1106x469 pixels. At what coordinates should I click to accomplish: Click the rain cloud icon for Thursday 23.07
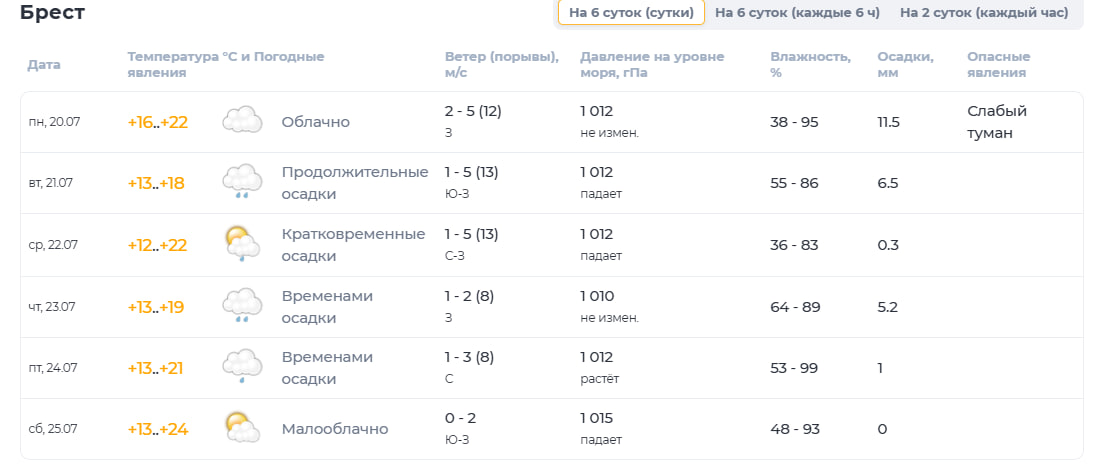coord(243,306)
